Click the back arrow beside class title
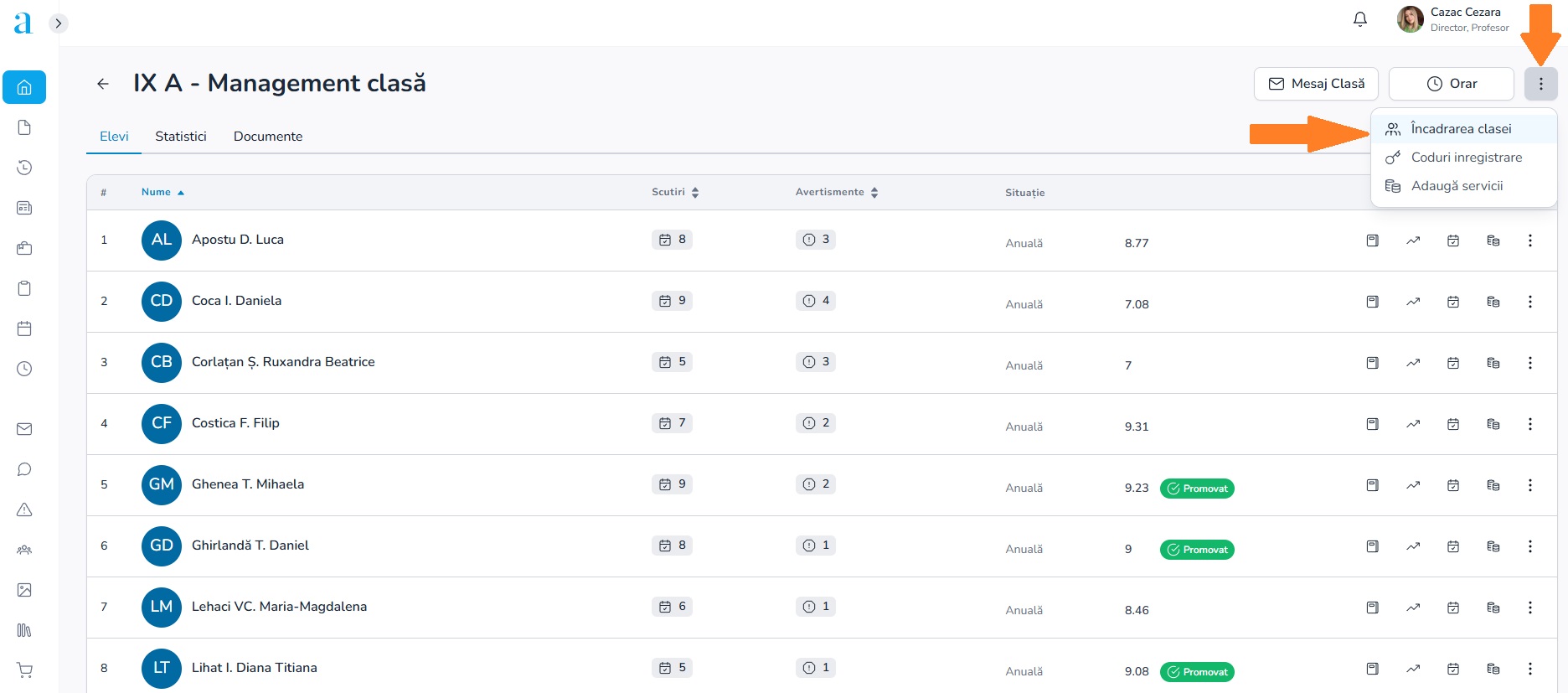 click(x=103, y=84)
